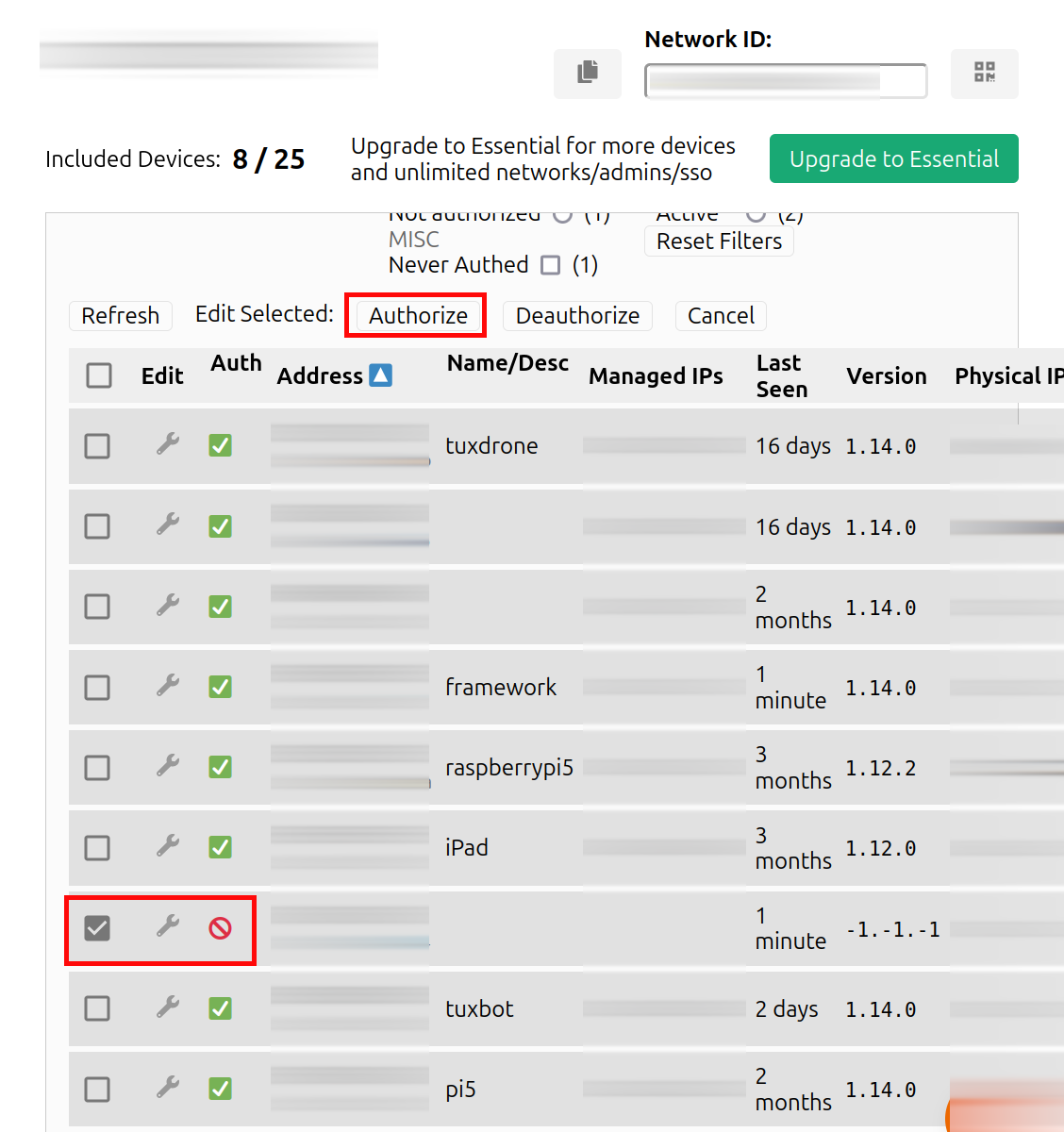Screen dimensions: 1064x1132
Task: Click Reset Filters button
Action: click(x=719, y=241)
